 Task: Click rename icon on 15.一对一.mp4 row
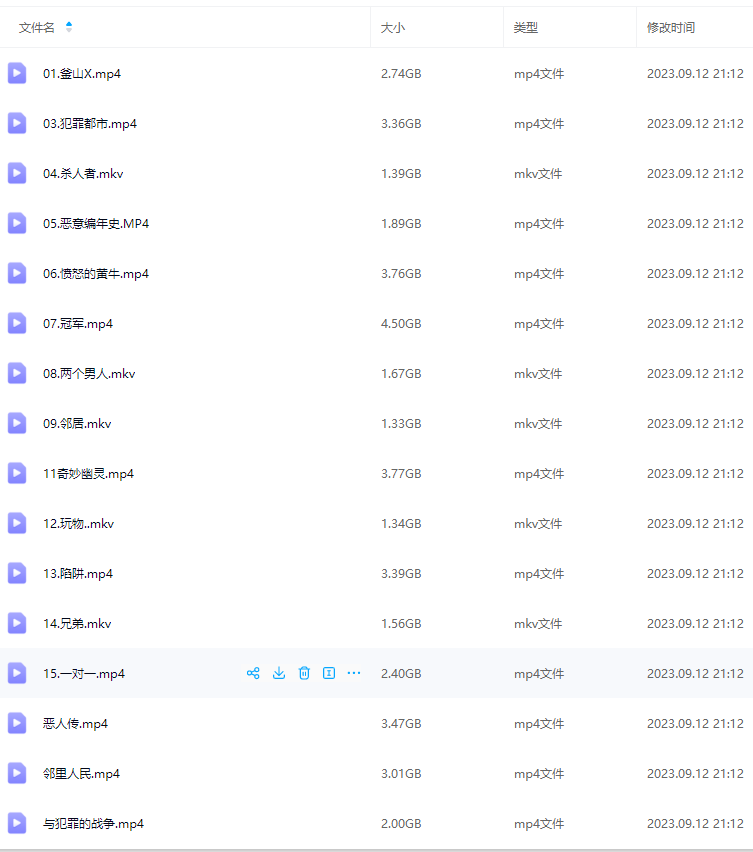pos(329,673)
